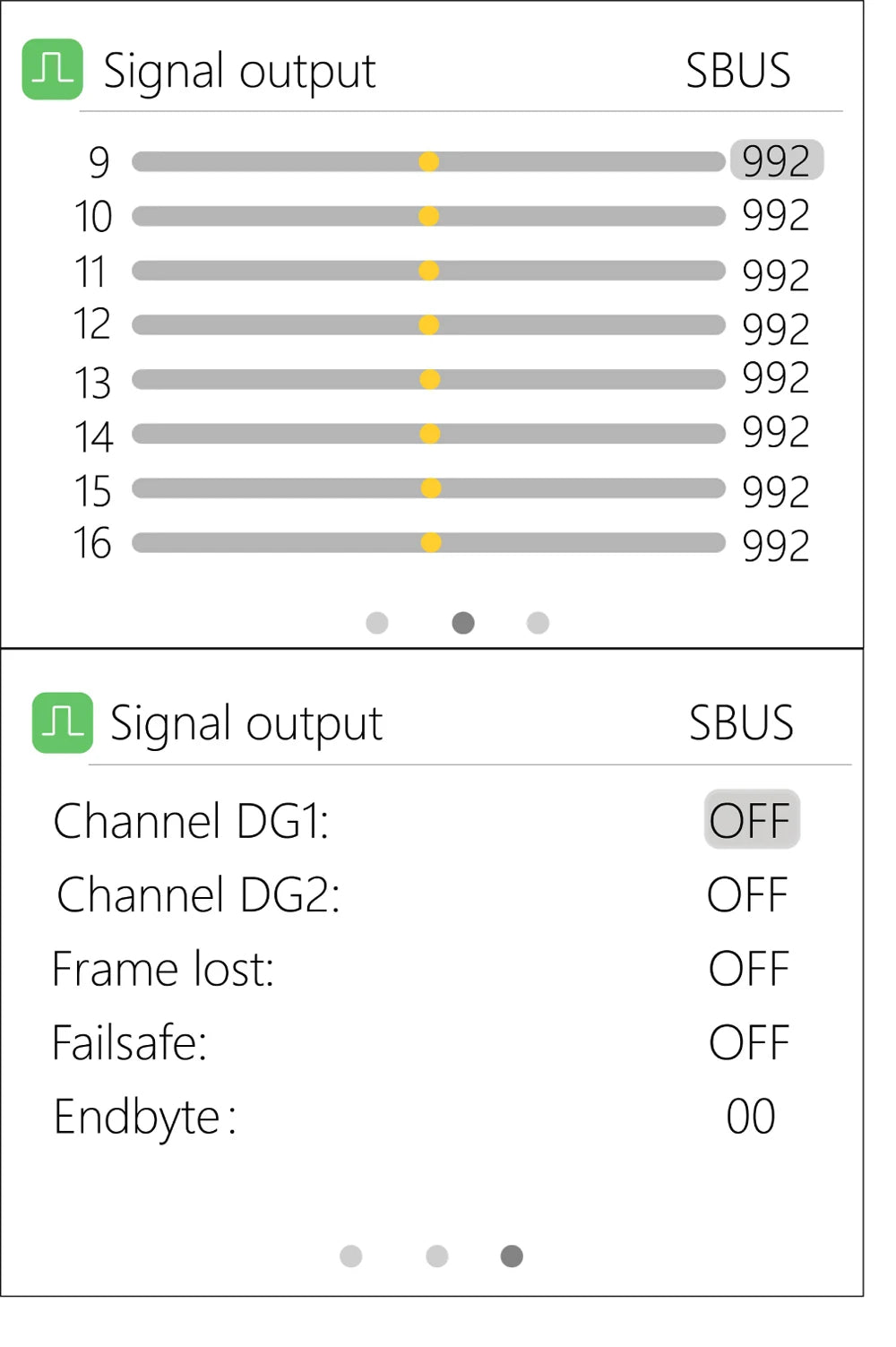Select highlighted 992 value for channel 9
The width and height of the screenshot is (896, 1347).
777,160
